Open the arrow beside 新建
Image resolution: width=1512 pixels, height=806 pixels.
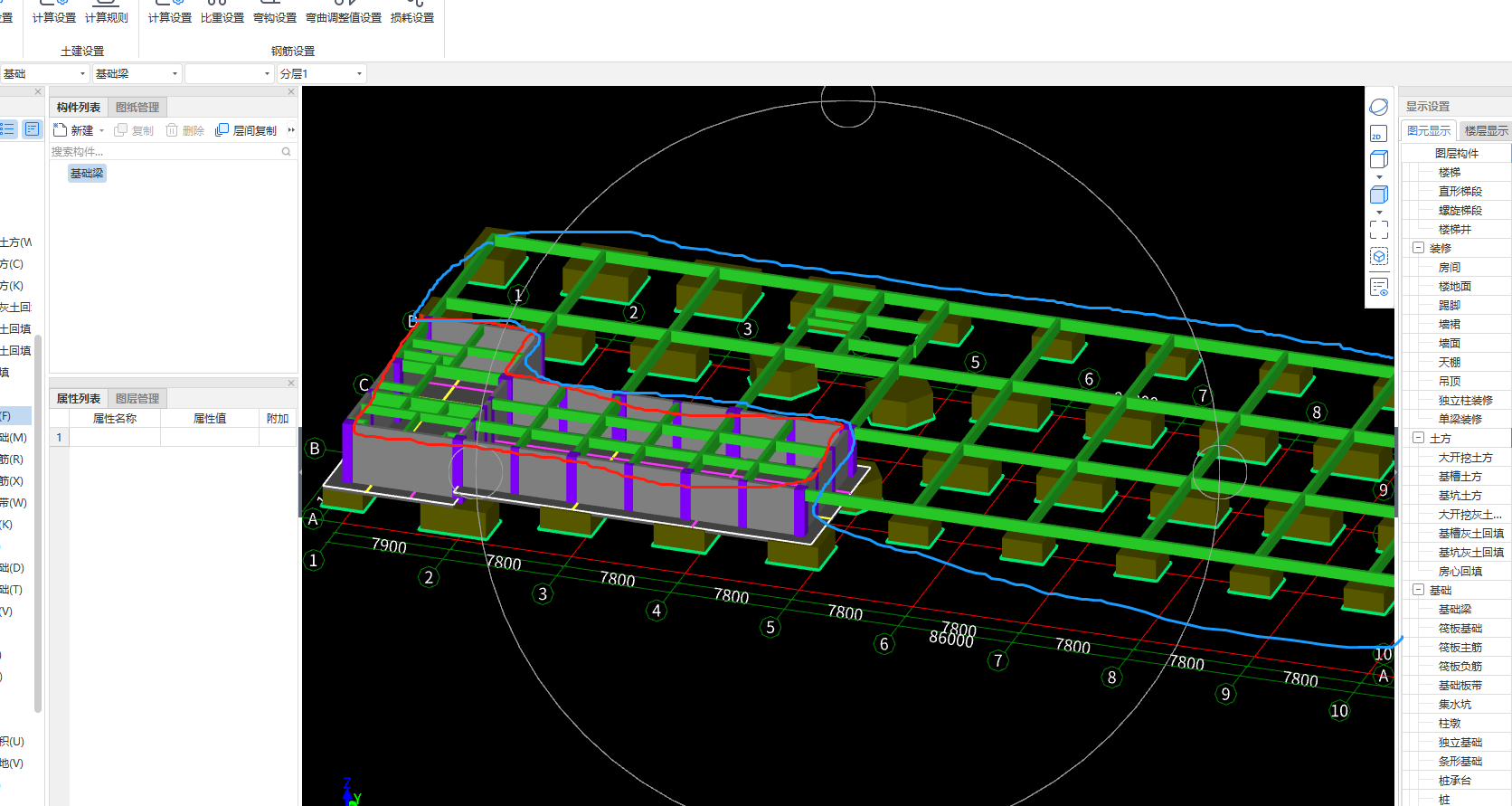[101, 131]
